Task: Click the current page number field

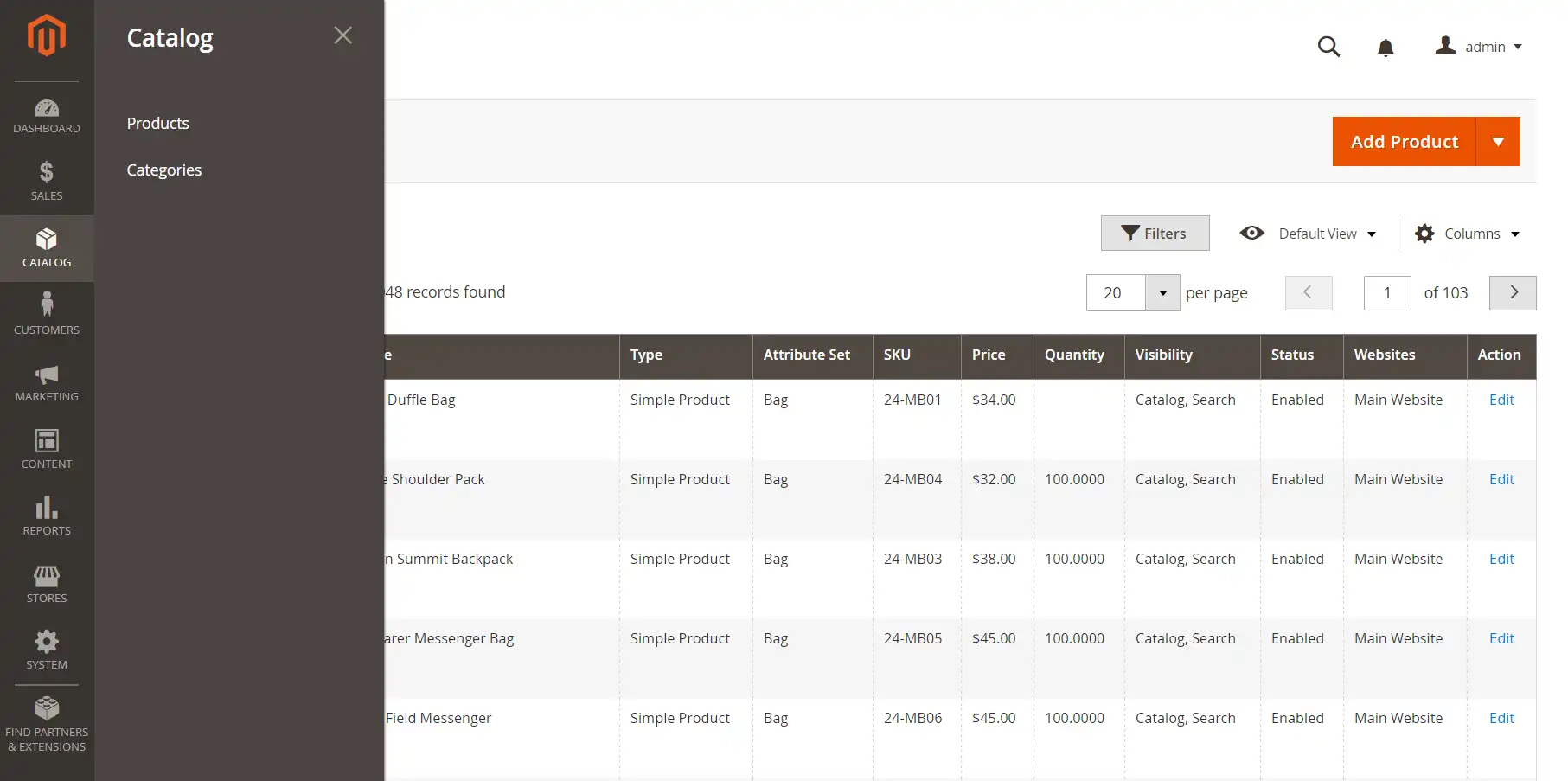Action: click(1386, 293)
